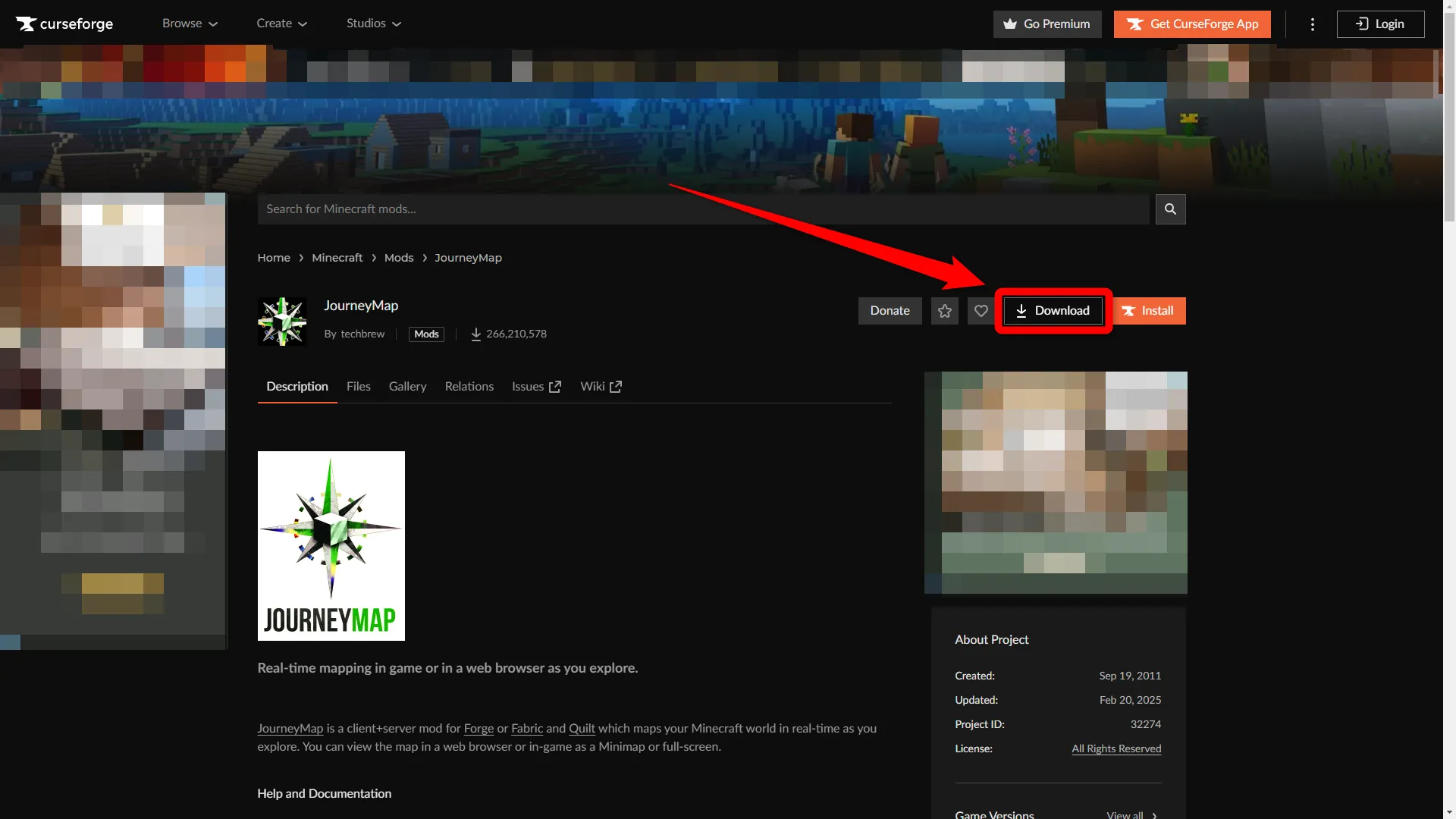Image resolution: width=1456 pixels, height=819 pixels.
Task: Click the magnifier search icon button
Action: pos(1170,209)
